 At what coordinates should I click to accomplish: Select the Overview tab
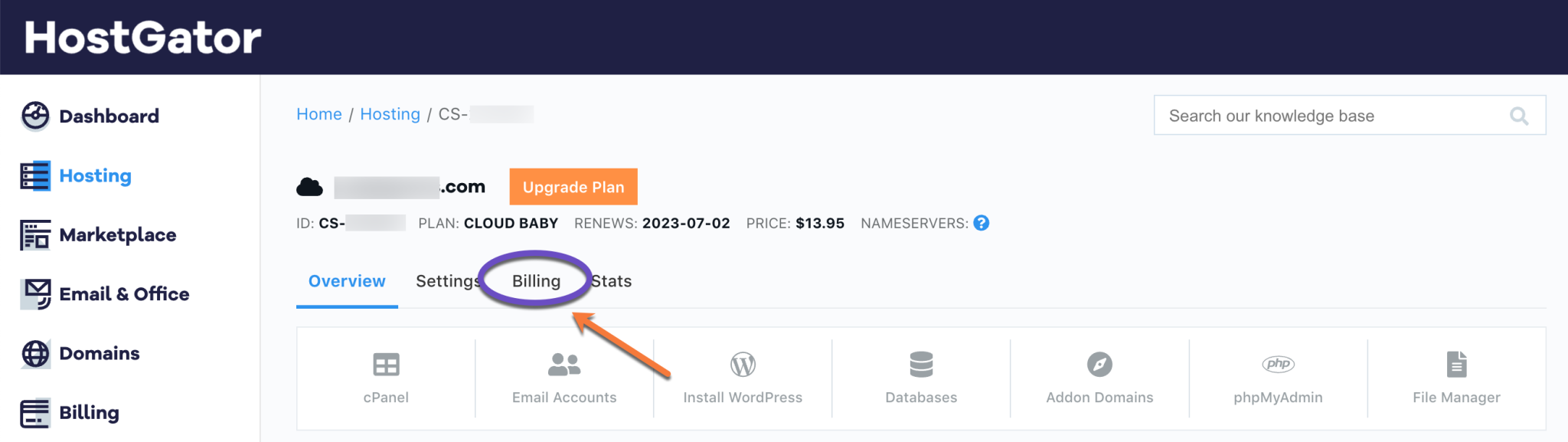point(346,281)
